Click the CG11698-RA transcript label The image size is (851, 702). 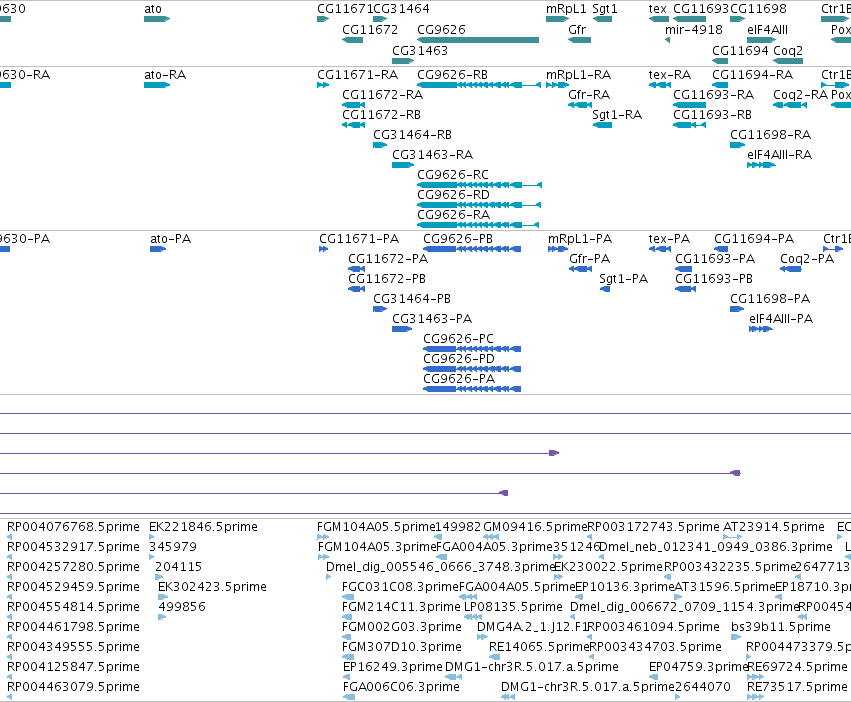771,135
